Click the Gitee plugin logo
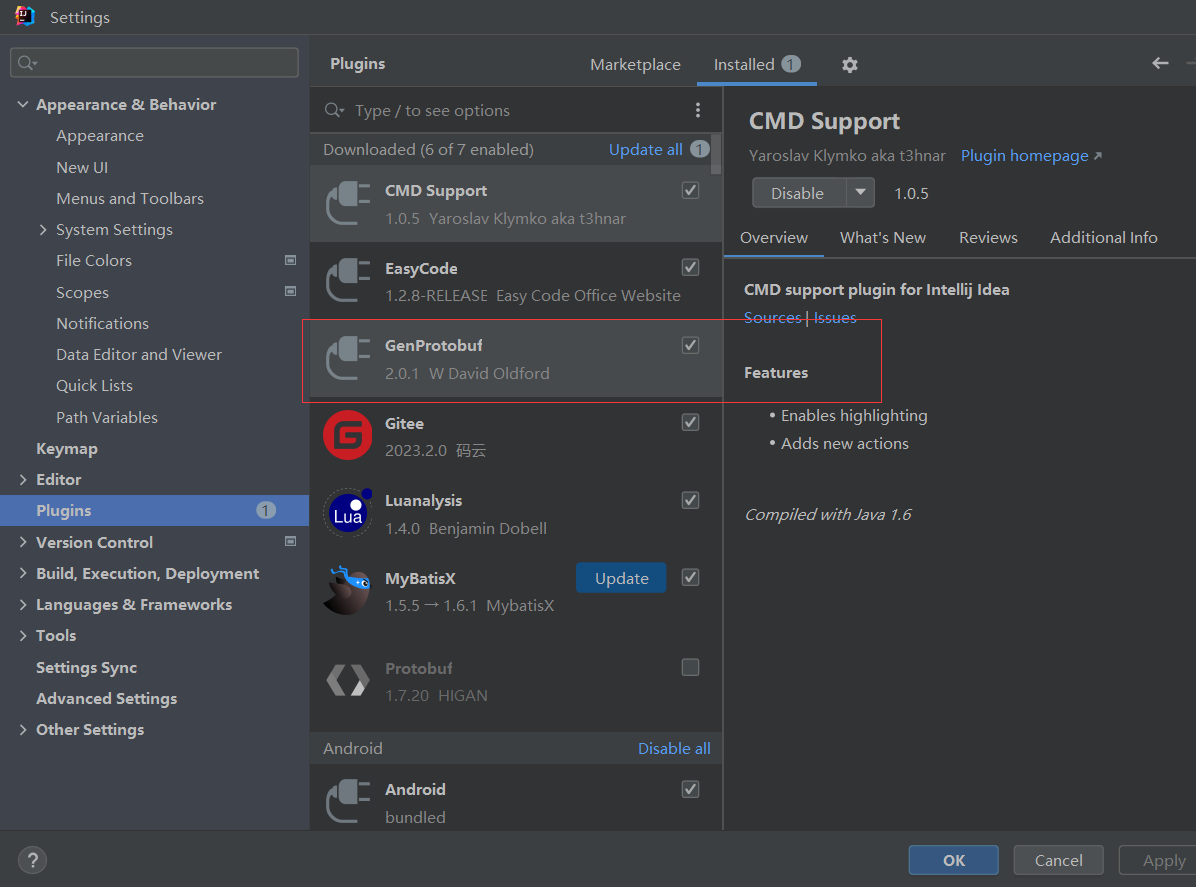The image size is (1196, 887). 348,435
